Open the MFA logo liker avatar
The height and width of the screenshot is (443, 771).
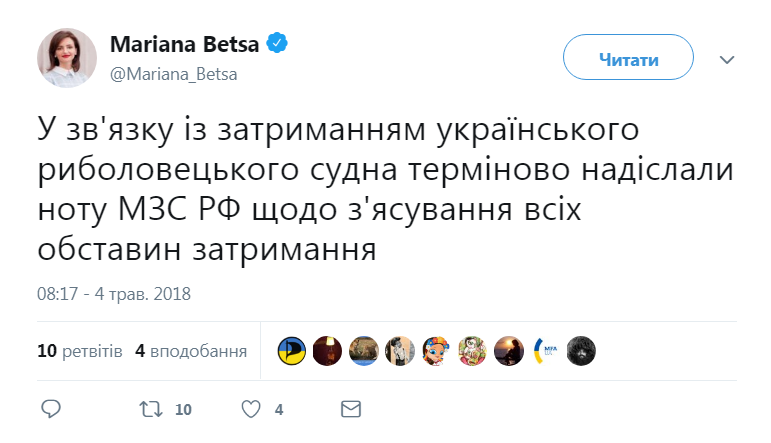[x=545, y=350]
